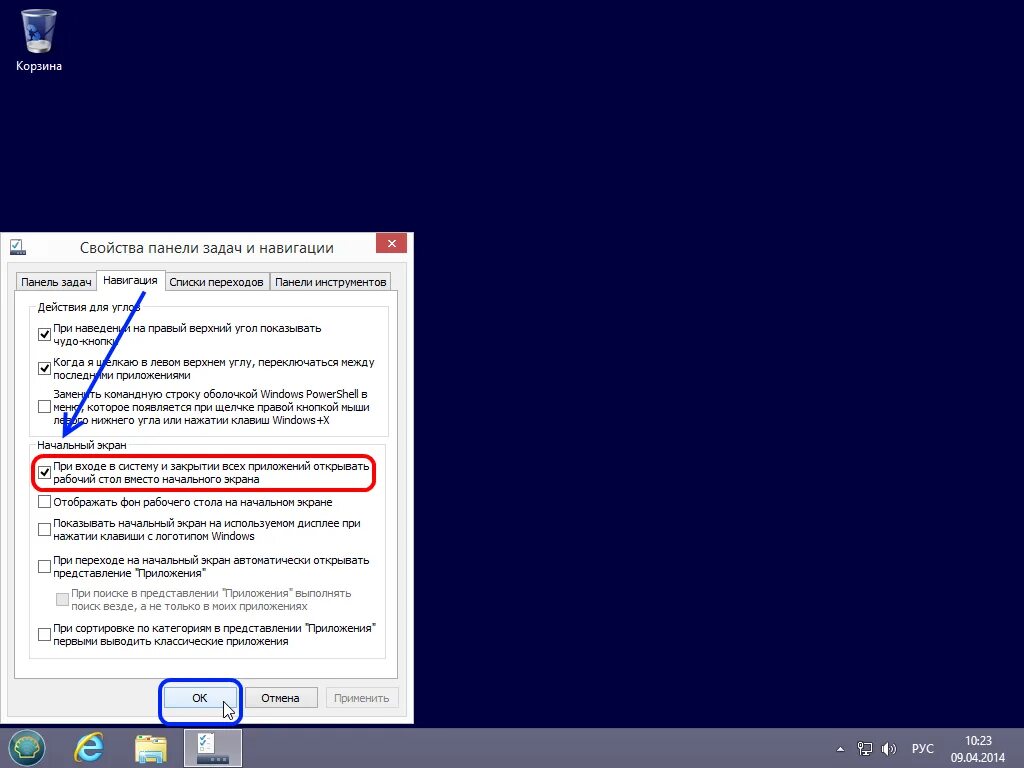Toggle switching recent apps at upper-left corner
The width and height of the screenshot is (1024, 768).
[x=44, y=368]
